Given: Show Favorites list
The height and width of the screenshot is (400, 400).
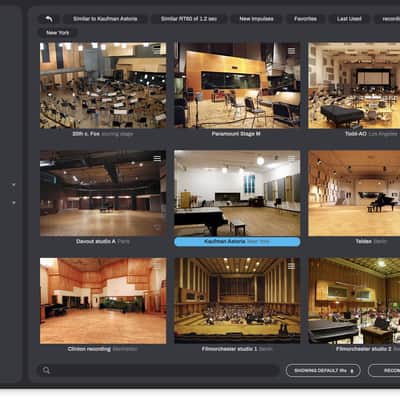Looking at the screenshot, I should tap(305, 19).
